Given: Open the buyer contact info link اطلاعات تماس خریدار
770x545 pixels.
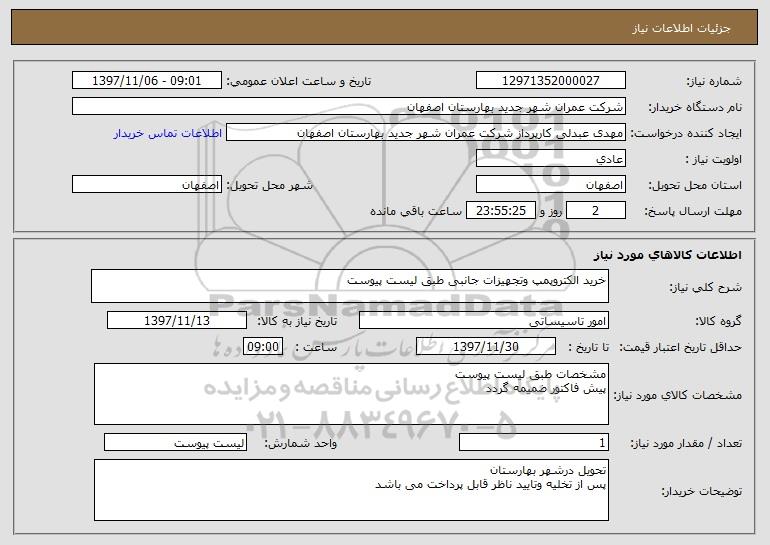Looking at the screenshot, I should coord(168,134).
